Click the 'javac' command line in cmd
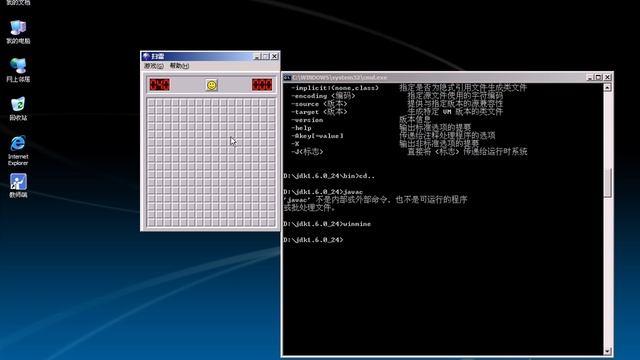The image size is (640, 360). click(323, 192)
